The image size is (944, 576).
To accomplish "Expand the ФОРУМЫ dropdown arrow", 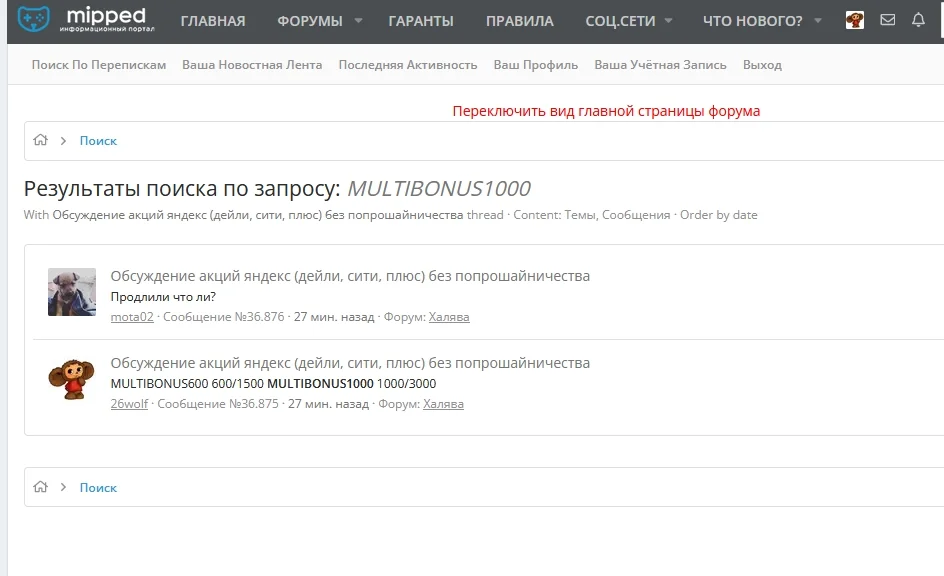I will tap(358, 20).
